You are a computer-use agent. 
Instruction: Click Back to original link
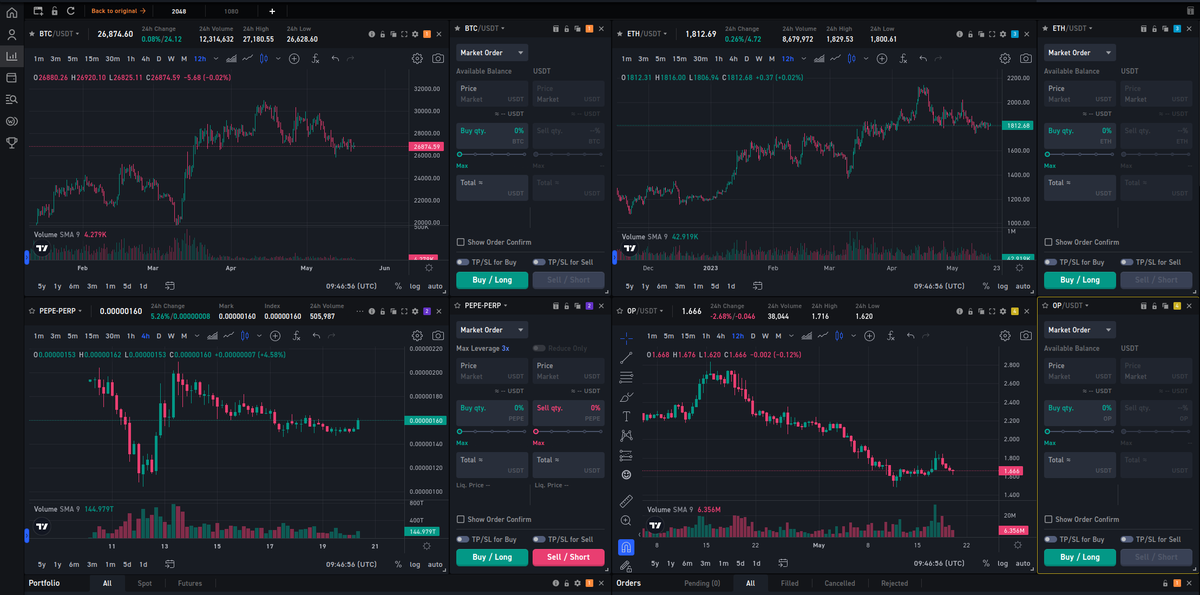click(x=118, y=11)
